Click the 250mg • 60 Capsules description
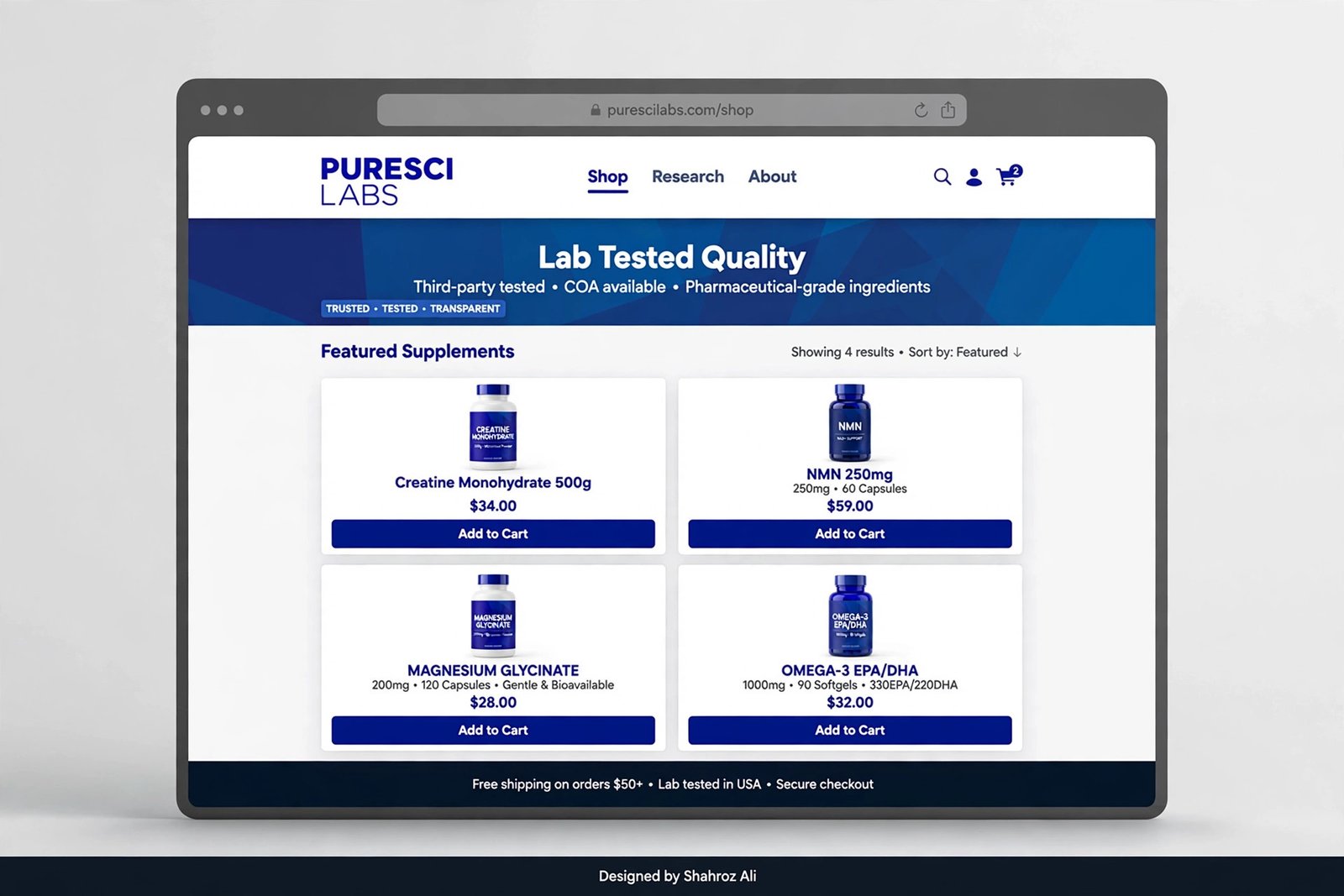 (x=850, y=489)
